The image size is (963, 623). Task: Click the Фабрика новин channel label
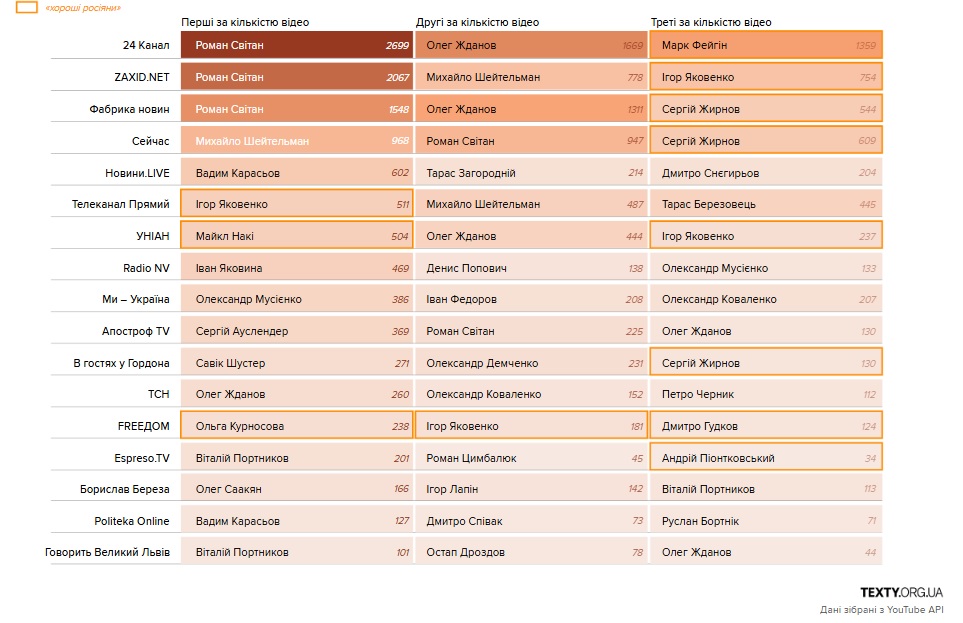click(x=130, y=109)
